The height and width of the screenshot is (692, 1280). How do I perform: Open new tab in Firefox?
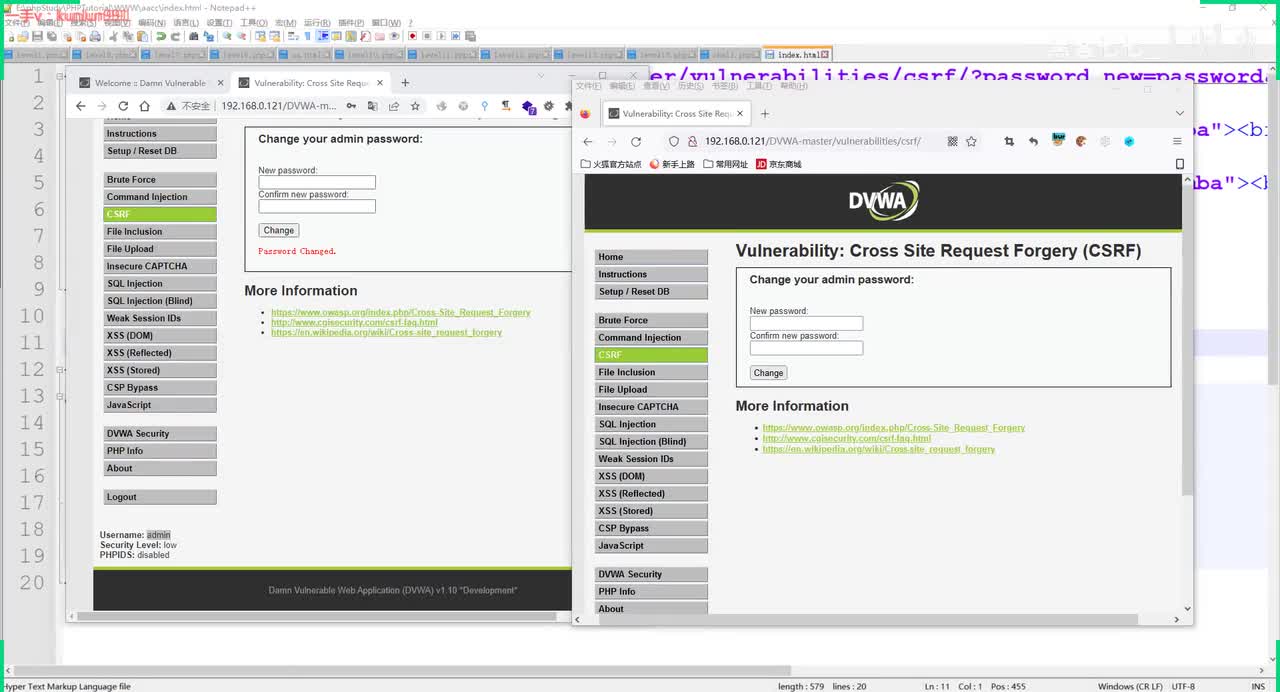[765, 114]
